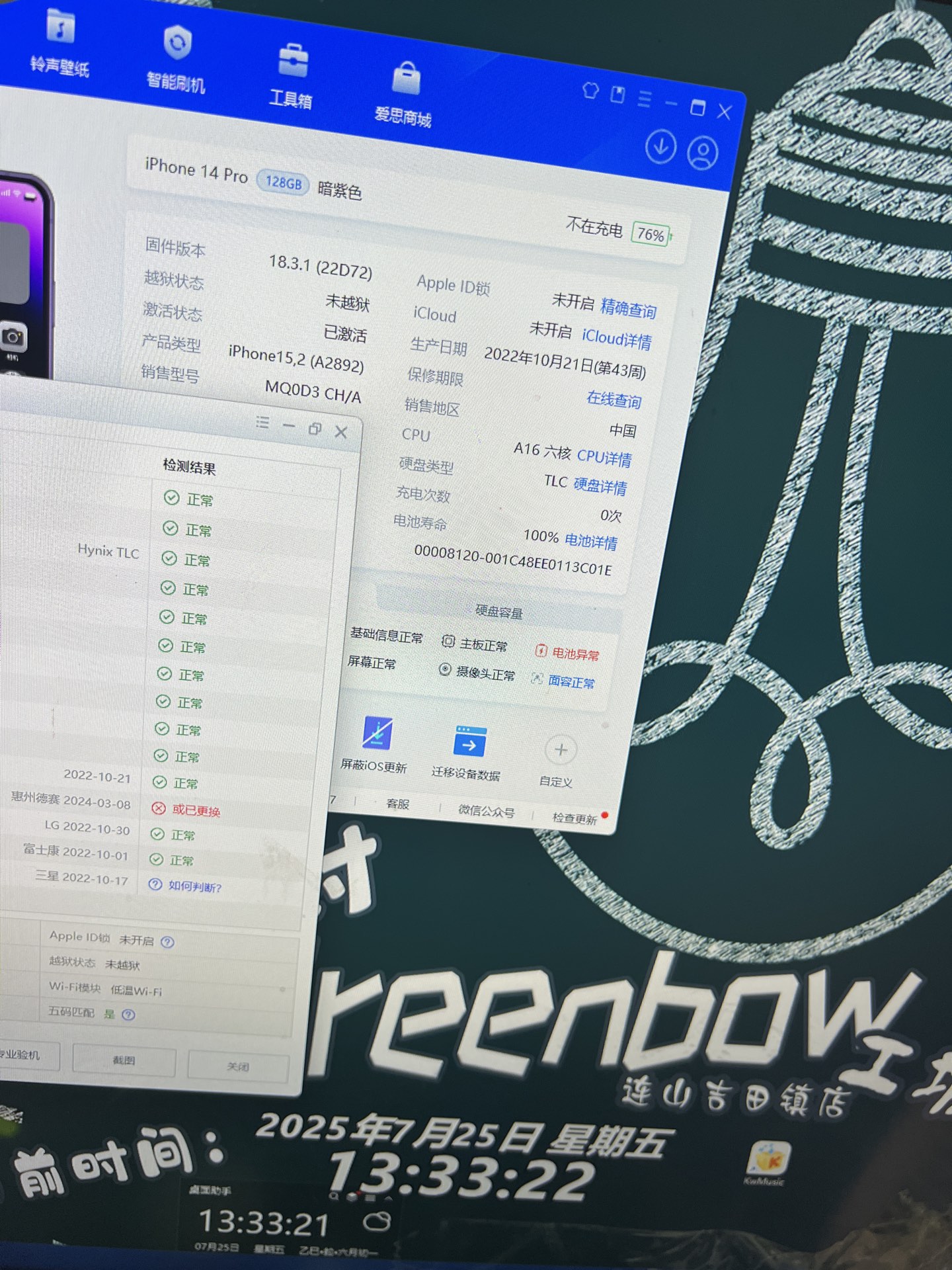Click the 摄像头正常 status item
Screen dimensions: 952x1270
coord(477,672)
